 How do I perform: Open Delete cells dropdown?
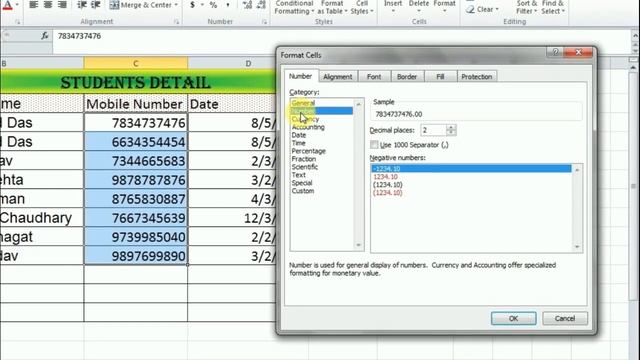tap(419, 6)
